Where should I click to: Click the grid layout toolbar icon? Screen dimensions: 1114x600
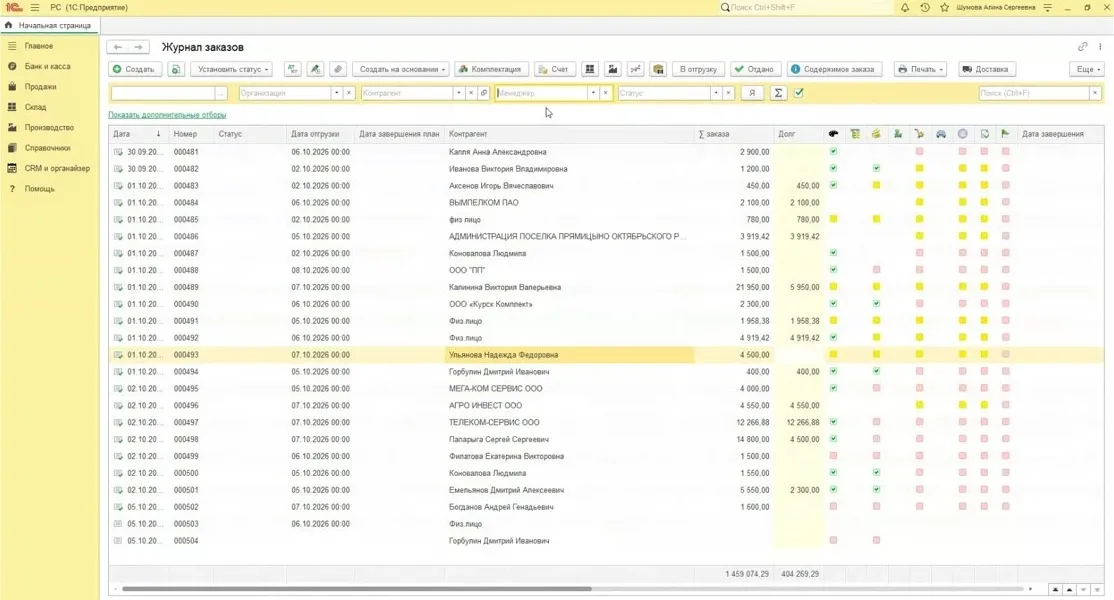tap(590, 69)
